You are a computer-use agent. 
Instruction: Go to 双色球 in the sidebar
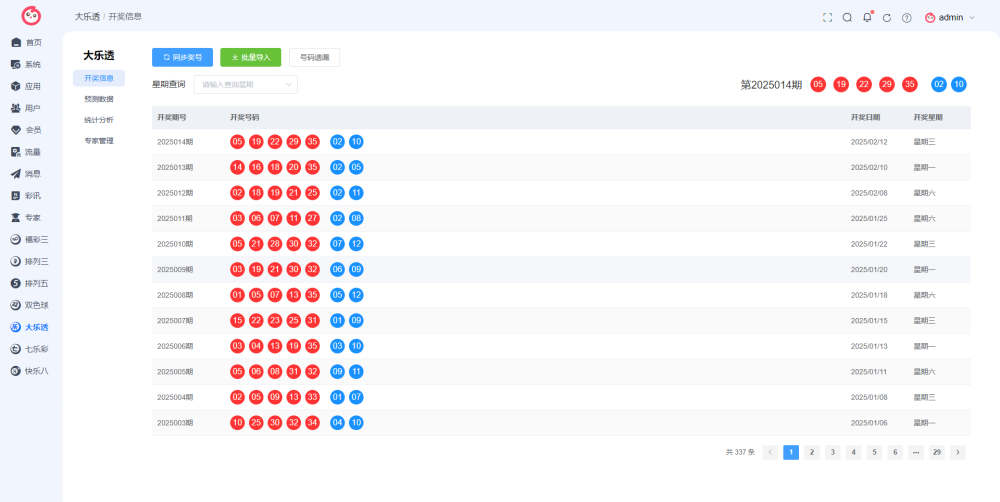click(x=30, y=305)
